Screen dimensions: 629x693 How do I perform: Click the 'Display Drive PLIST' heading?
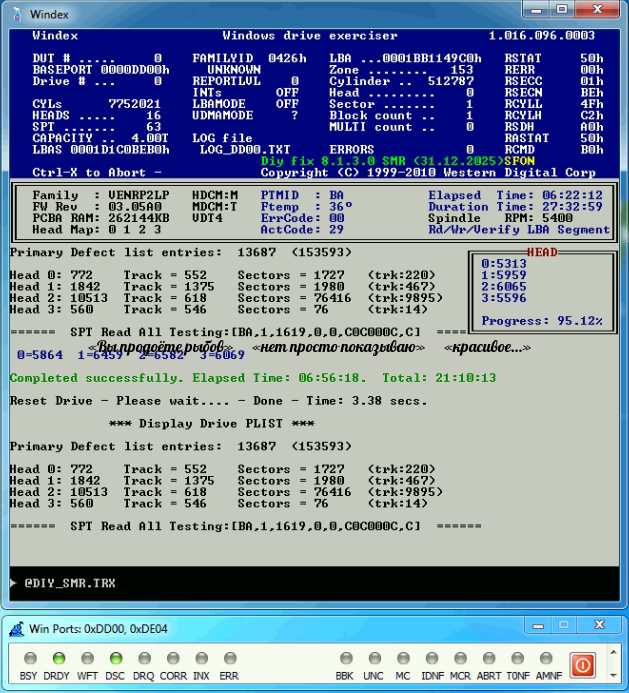(211, 423)
